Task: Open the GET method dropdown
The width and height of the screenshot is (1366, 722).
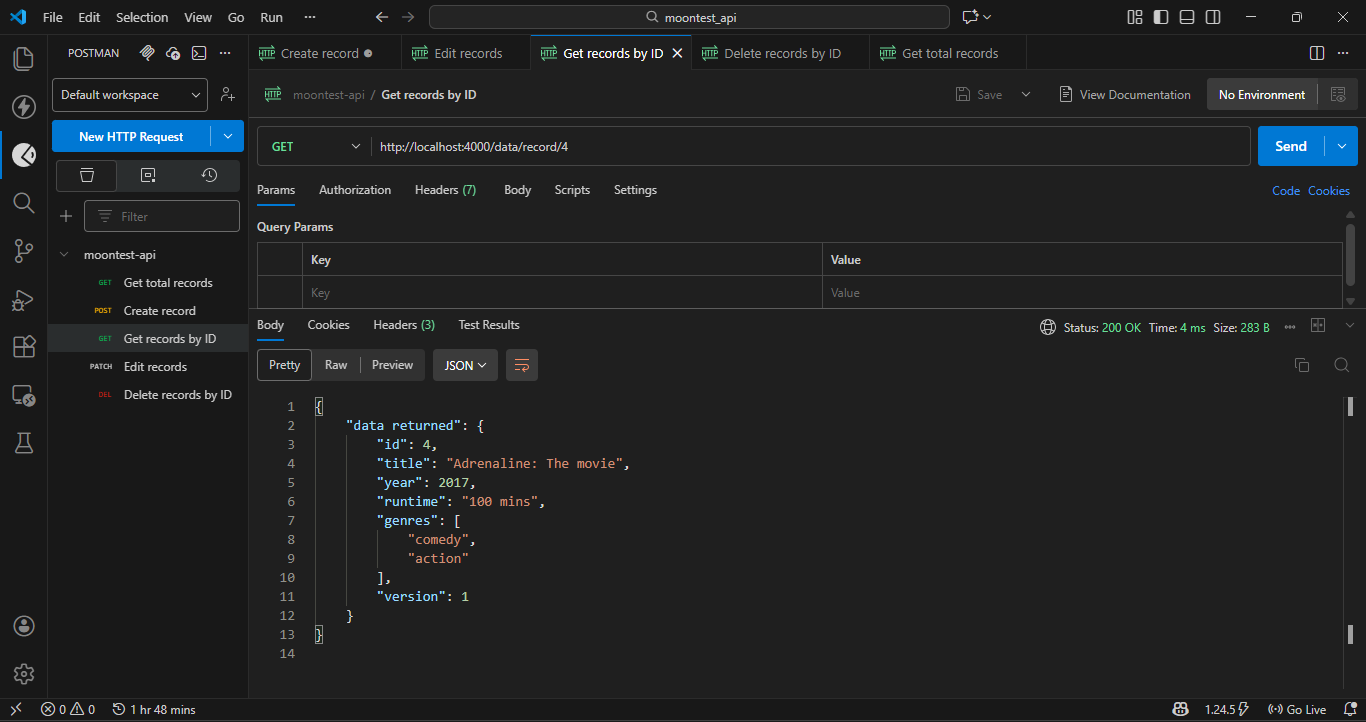Action: point(313,146)
